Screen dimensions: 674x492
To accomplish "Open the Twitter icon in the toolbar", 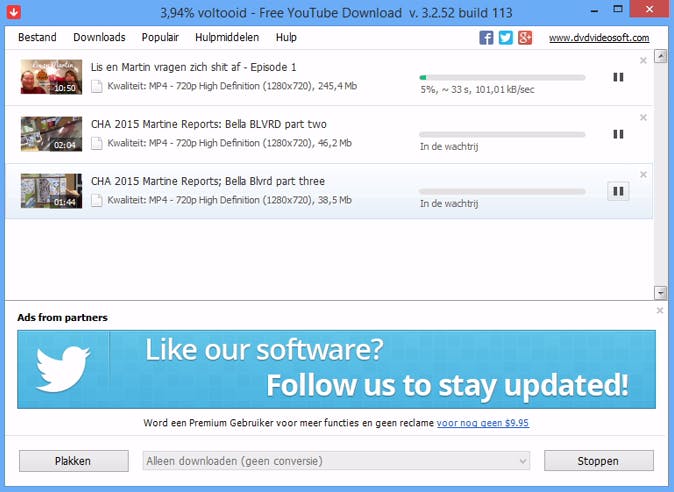I will [506, 38].
